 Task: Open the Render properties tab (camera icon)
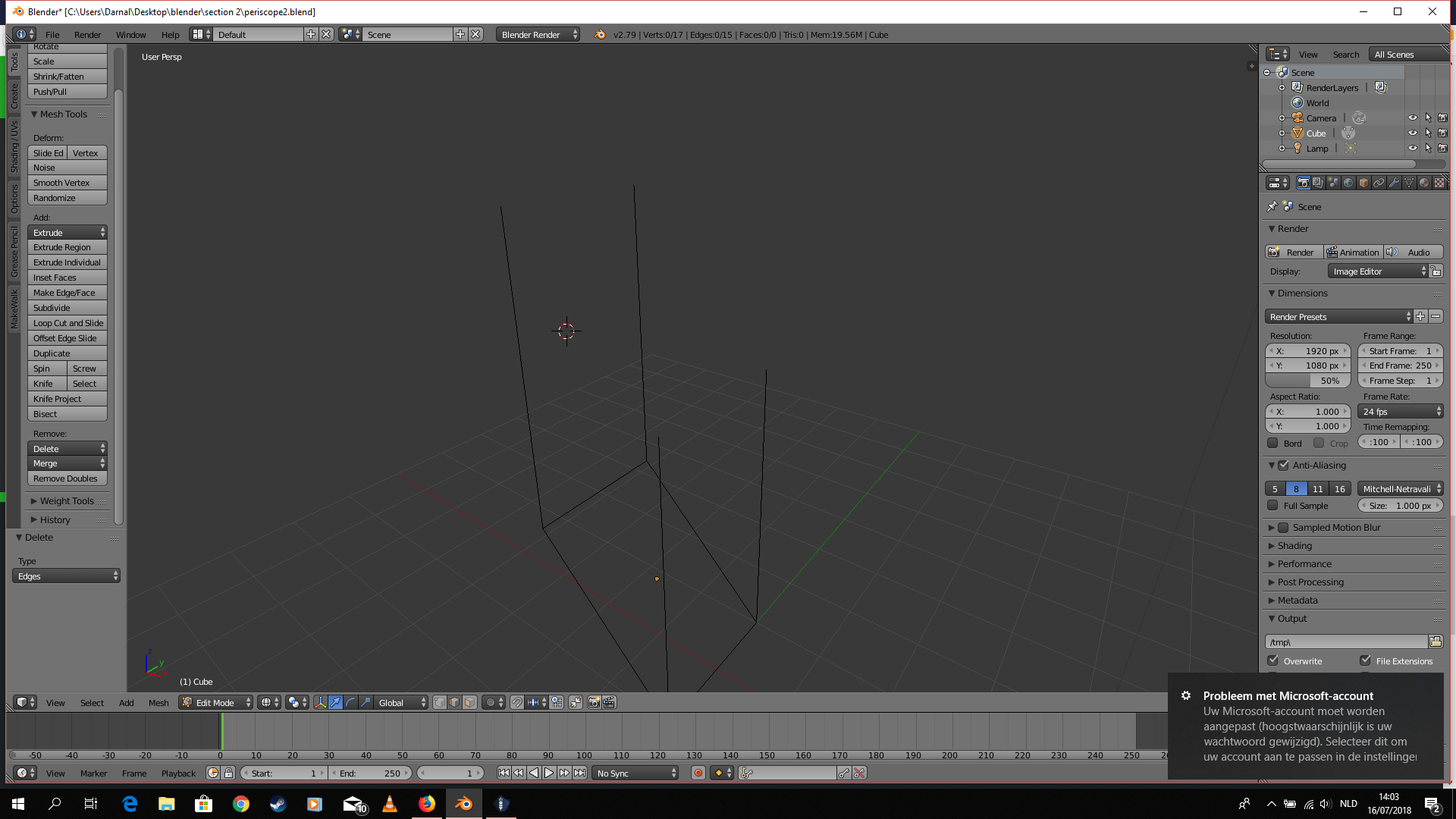1303,183
